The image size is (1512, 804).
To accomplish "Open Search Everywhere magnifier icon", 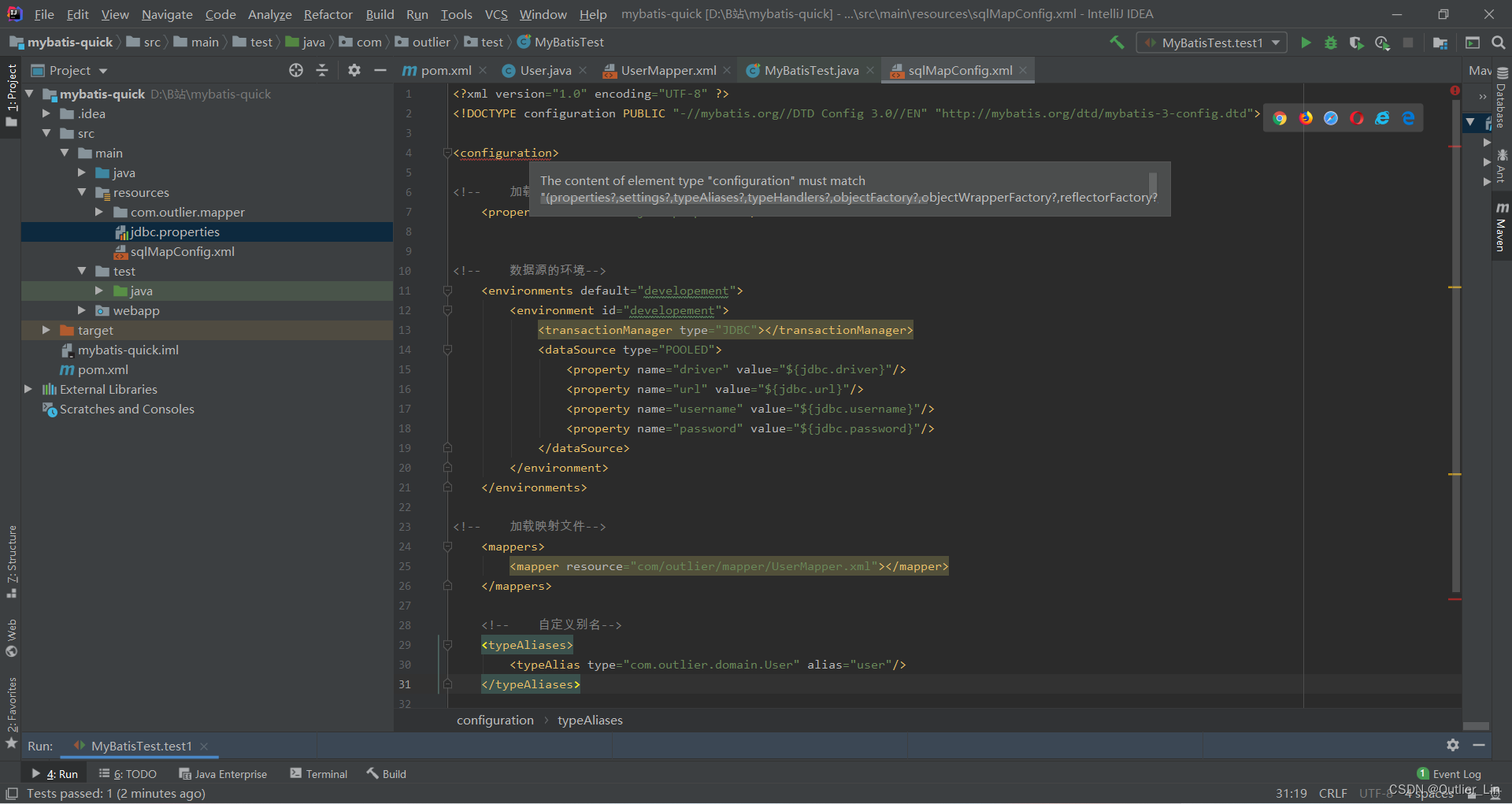I will pos(1498,43).
